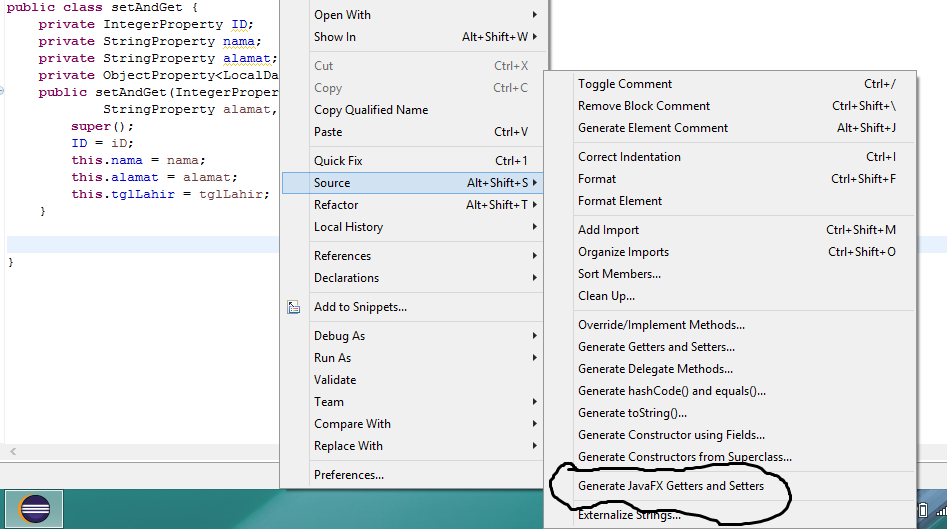Click 'this.nama = nama;' in the code

pos(138,160)
